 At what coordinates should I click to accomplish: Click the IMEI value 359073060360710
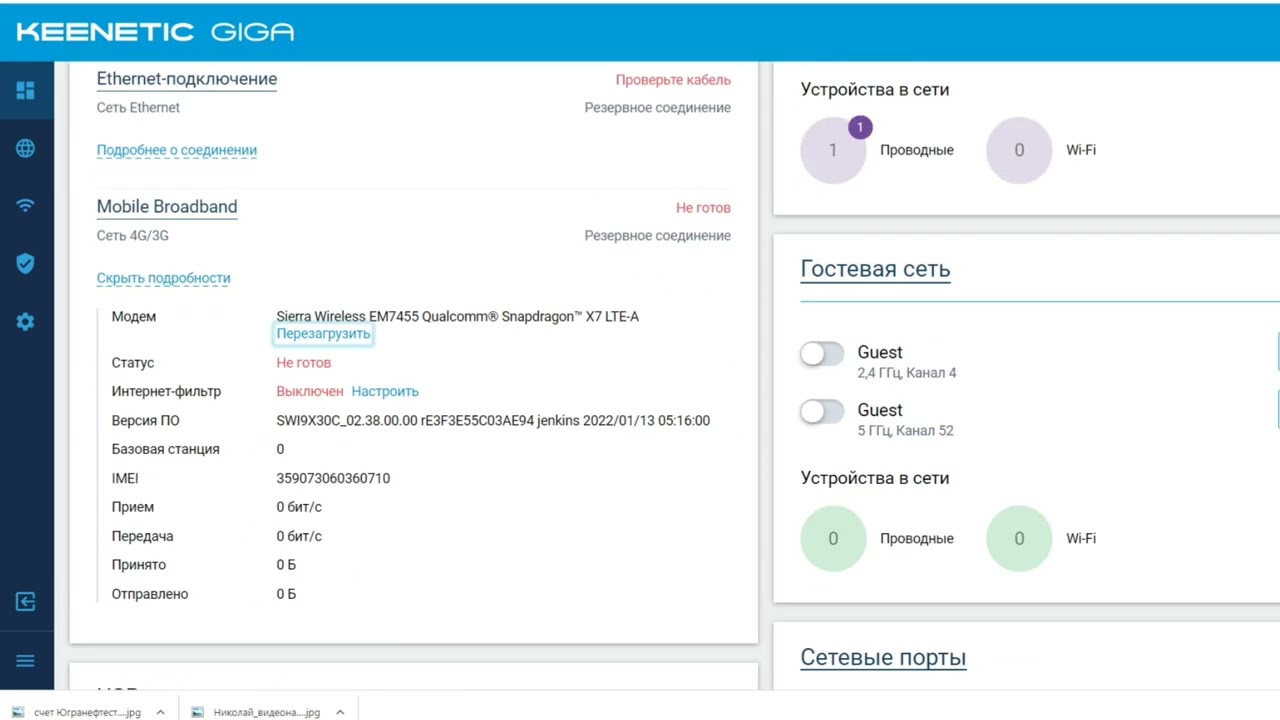333,479
